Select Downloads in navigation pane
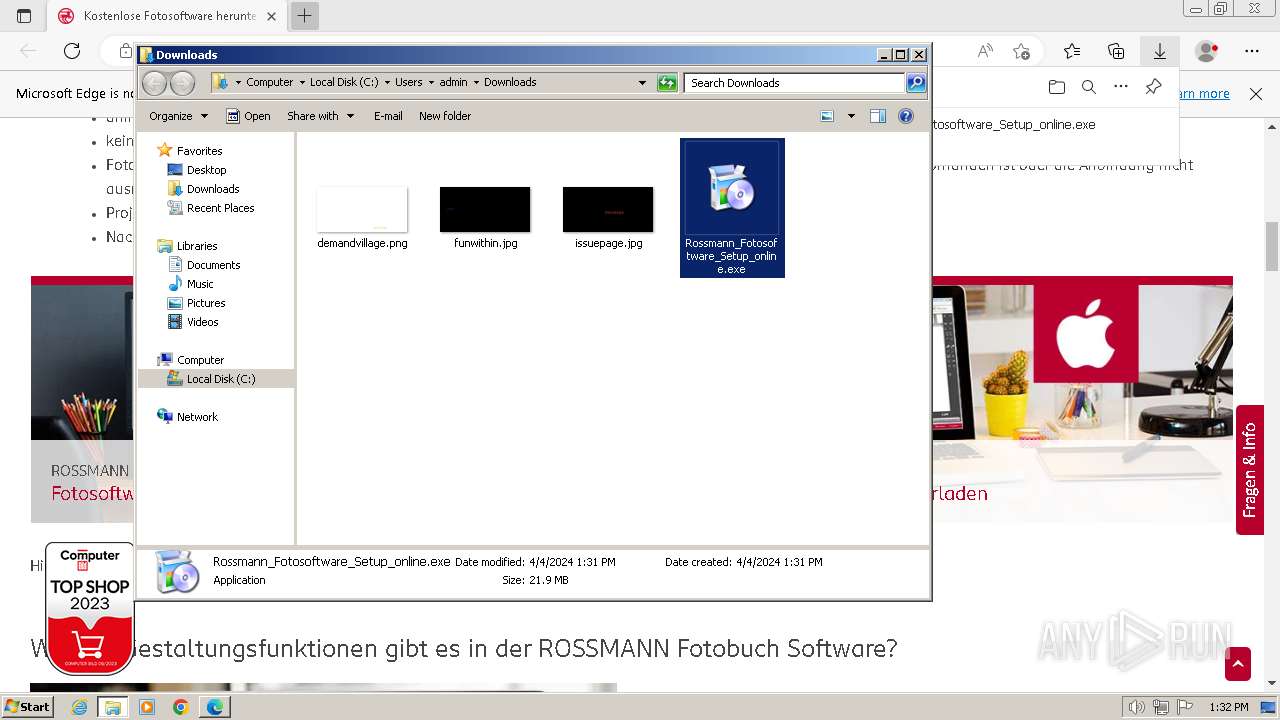The width and height of the screenshot is (1280, 720). click(212, 189)
